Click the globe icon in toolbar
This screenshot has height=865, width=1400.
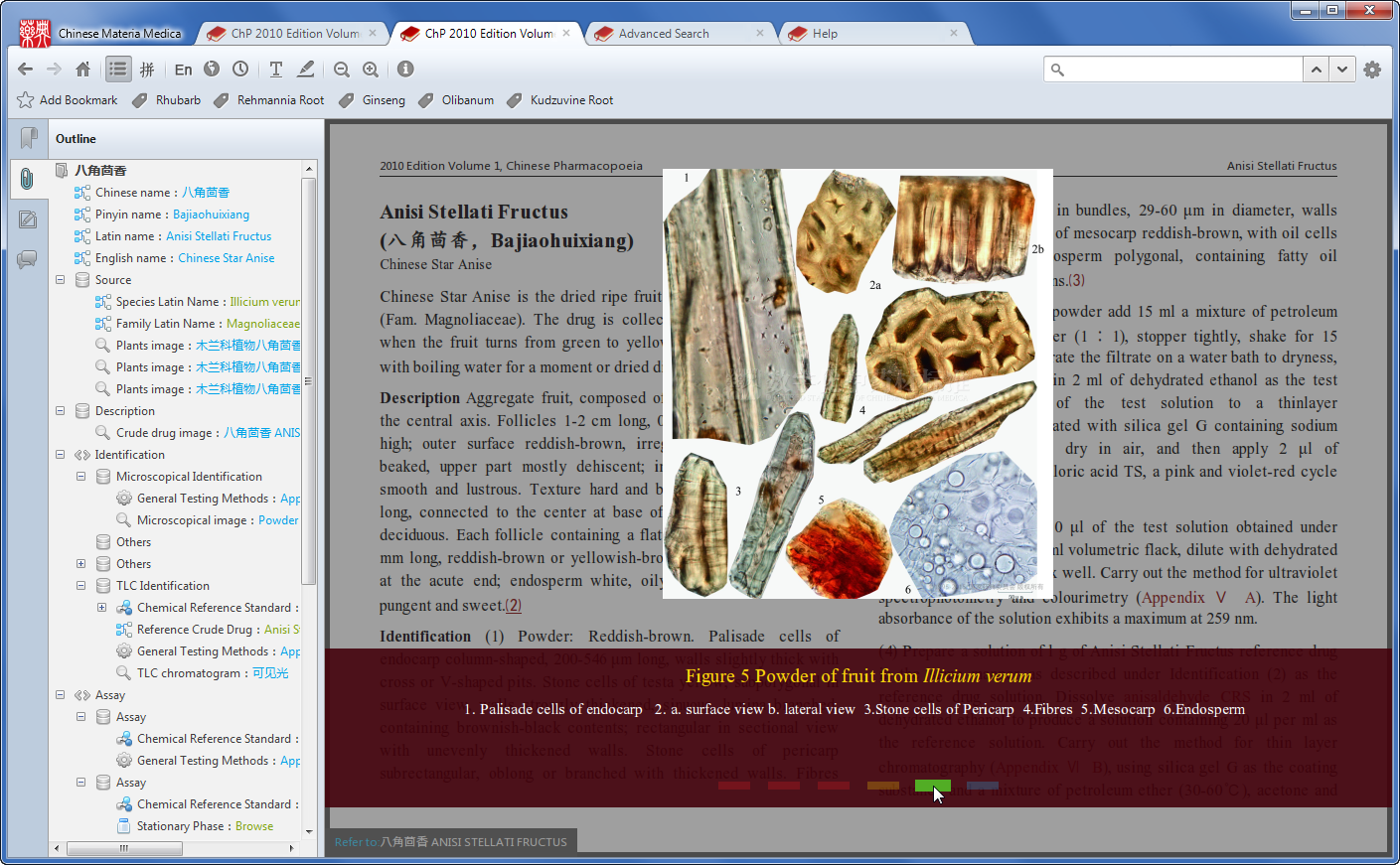pos(212,69)
